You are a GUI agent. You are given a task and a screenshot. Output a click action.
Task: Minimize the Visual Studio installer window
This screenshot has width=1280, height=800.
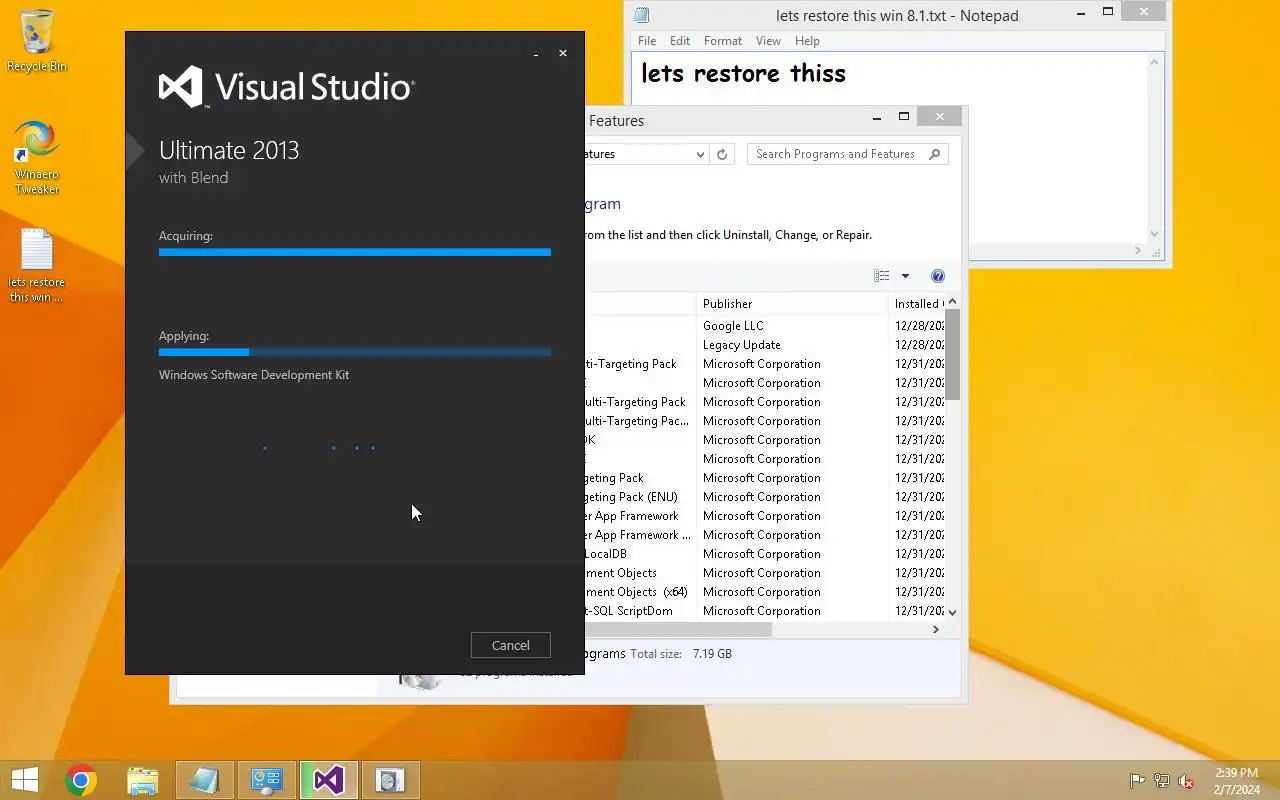[537, 54]
